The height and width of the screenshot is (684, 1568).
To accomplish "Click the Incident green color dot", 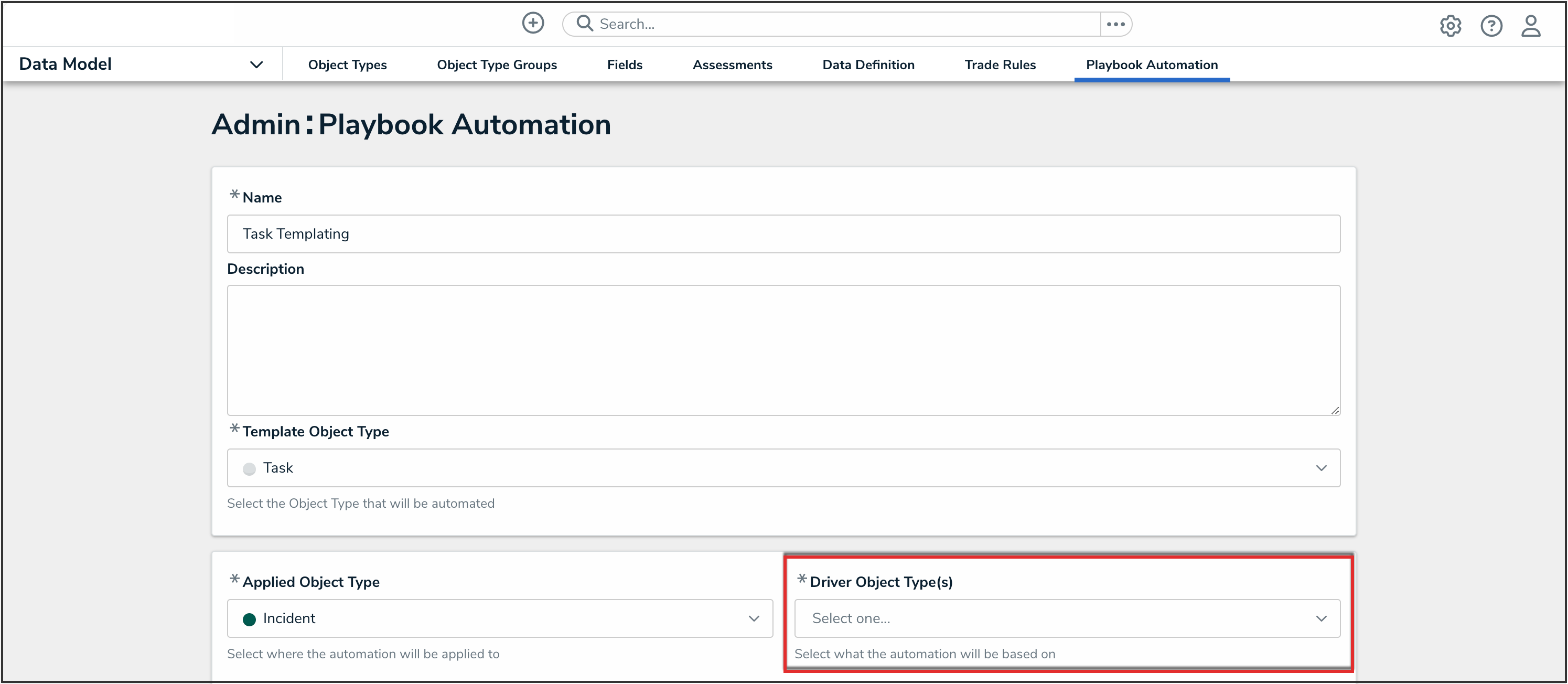I will click(x=249, y=619).
